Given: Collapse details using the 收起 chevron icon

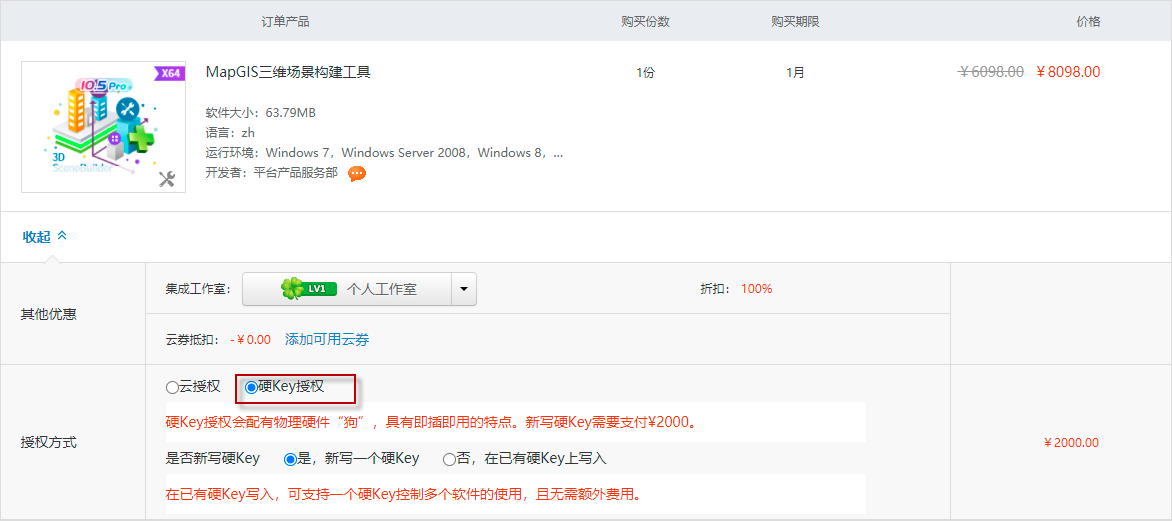Looking at the screenshot, I should point(62,235).
